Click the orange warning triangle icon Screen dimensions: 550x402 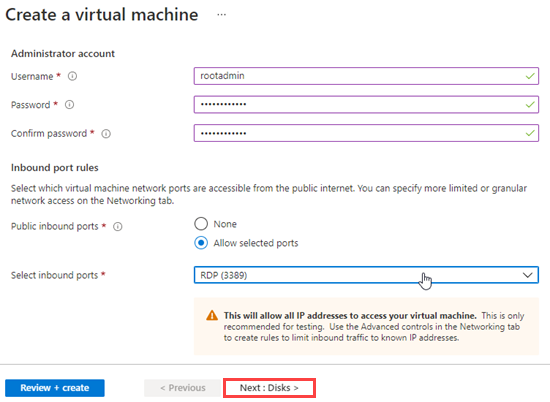212,315
